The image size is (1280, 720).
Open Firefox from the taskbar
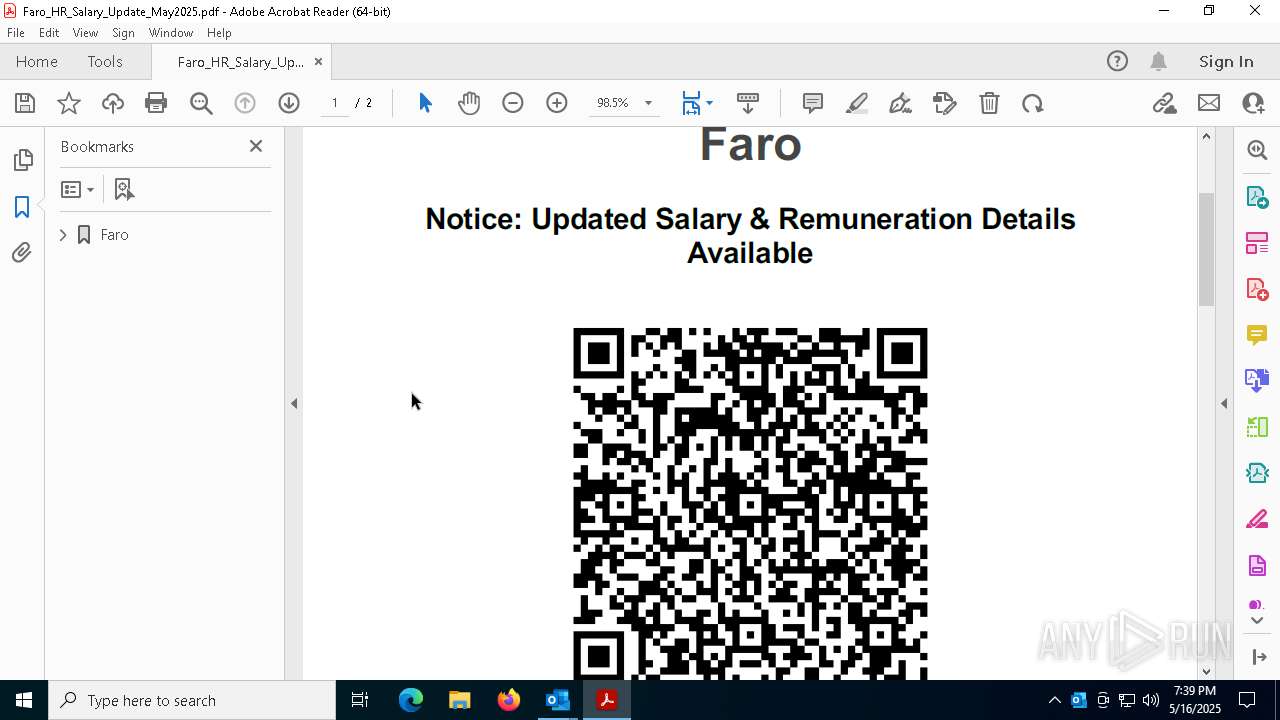click(x=509, y=700)
